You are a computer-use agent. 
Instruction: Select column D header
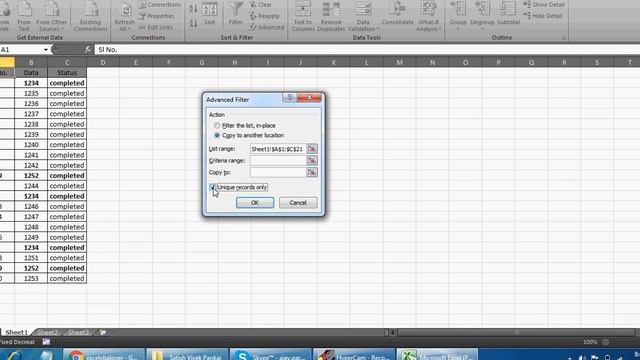pos(103,62)
